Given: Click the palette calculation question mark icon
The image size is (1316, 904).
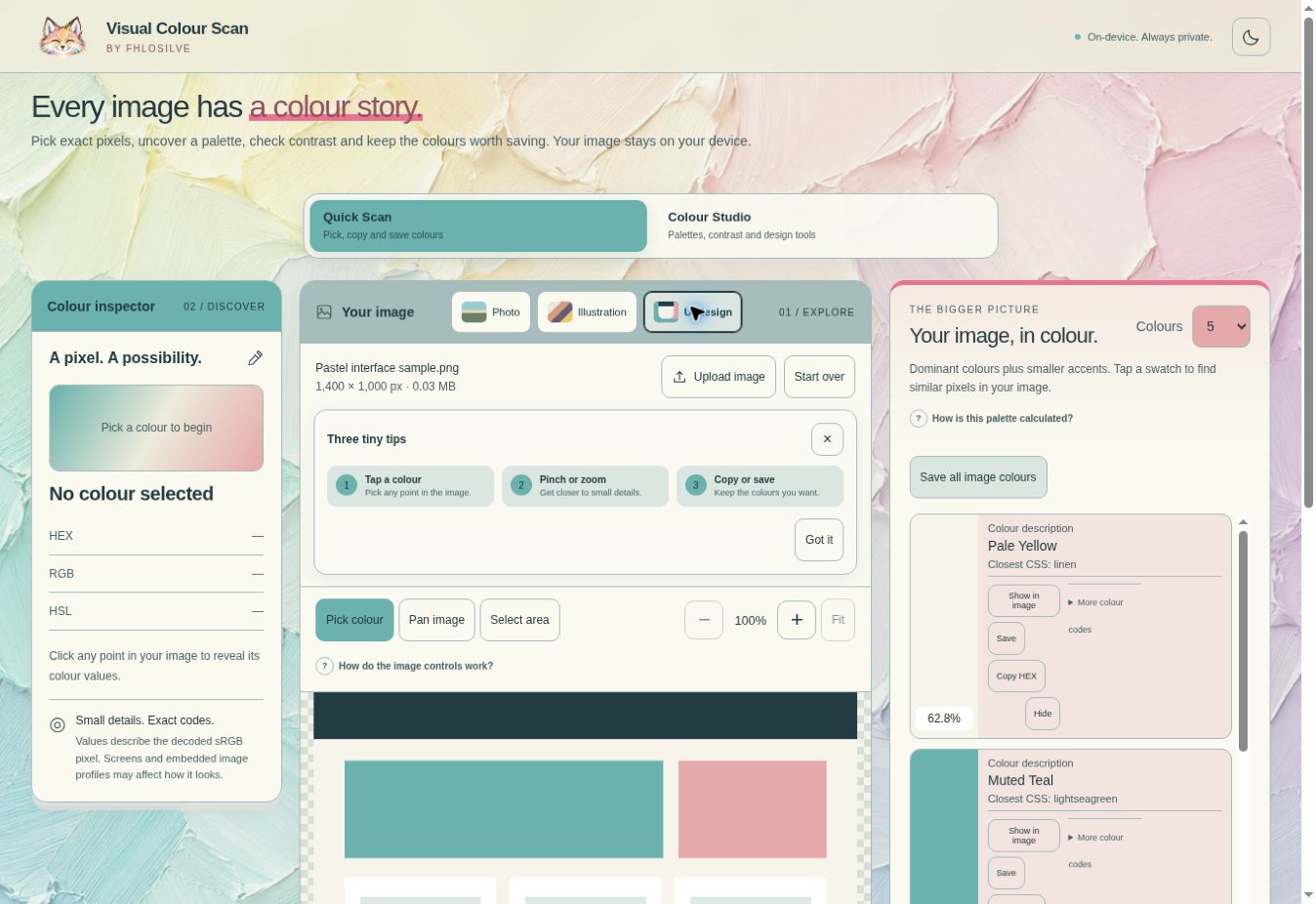Looking at the screenshot, I should point(919,418).
